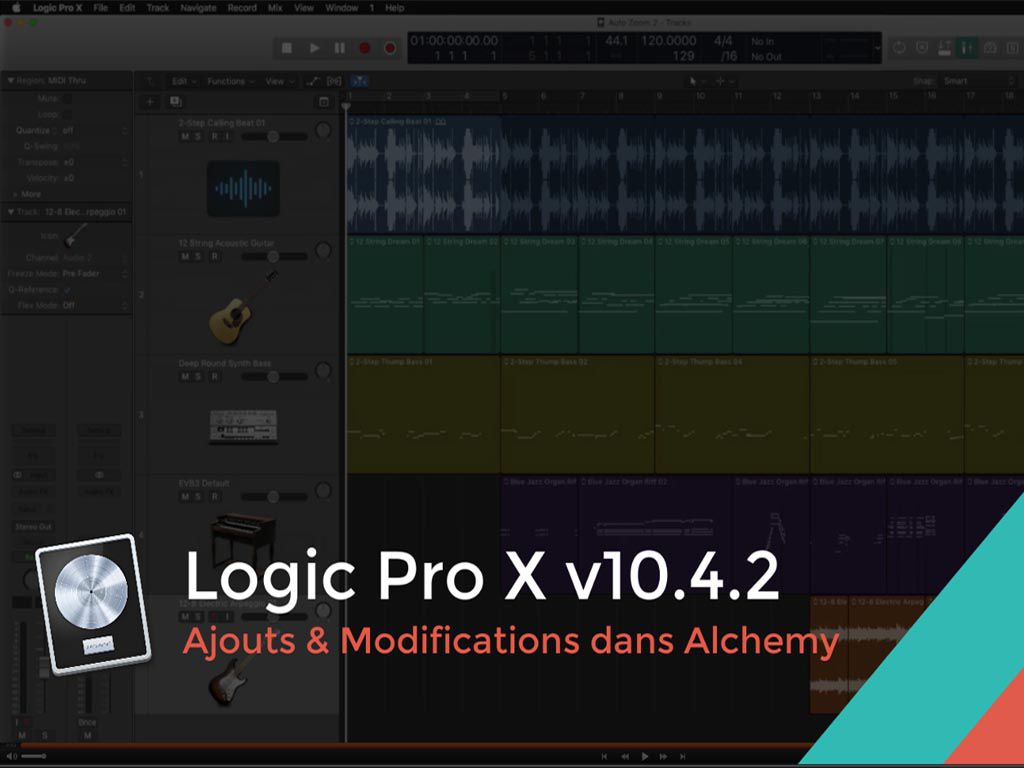The height and width of the screenshot is (768, 1024).
Task: Click the Record button in transport
Action: pos(365,48)
